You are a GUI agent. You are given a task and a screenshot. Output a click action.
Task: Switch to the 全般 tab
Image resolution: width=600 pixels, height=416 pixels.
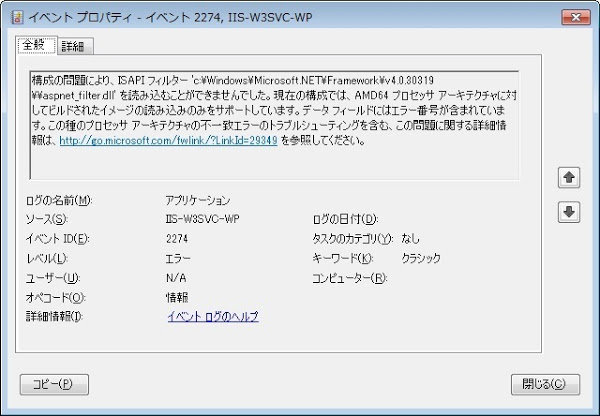(36, 46)
